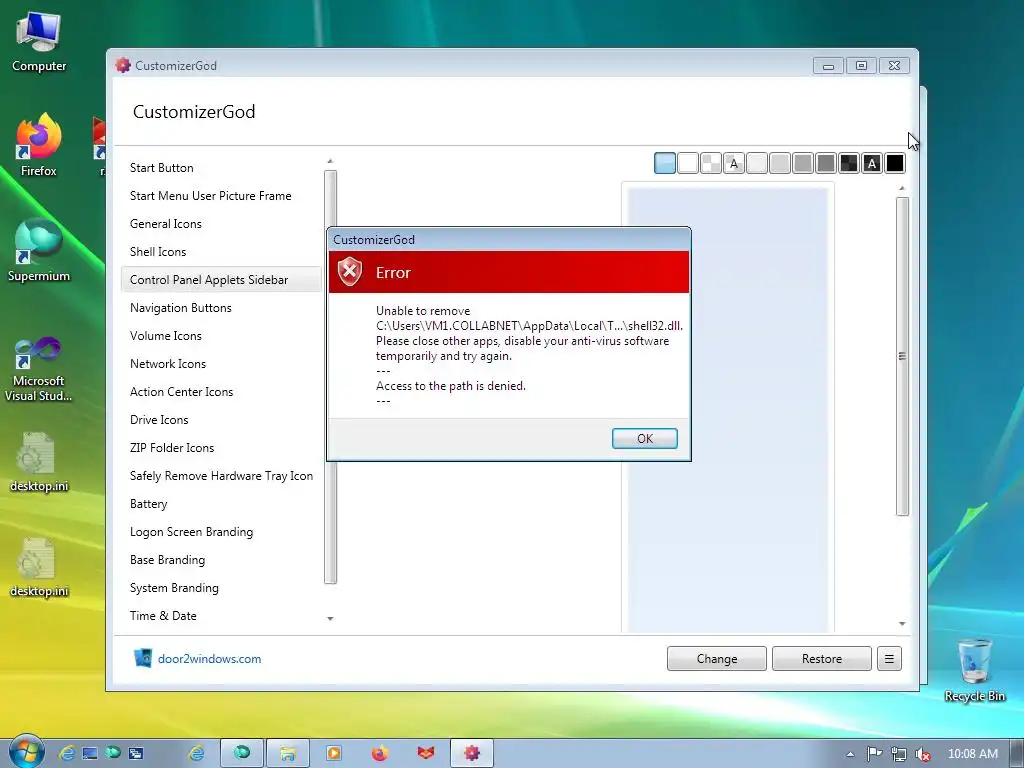The image size is (1024, 768).
Task: Open the Windows Explorer taskbar button
Action: tap(287, 753)
